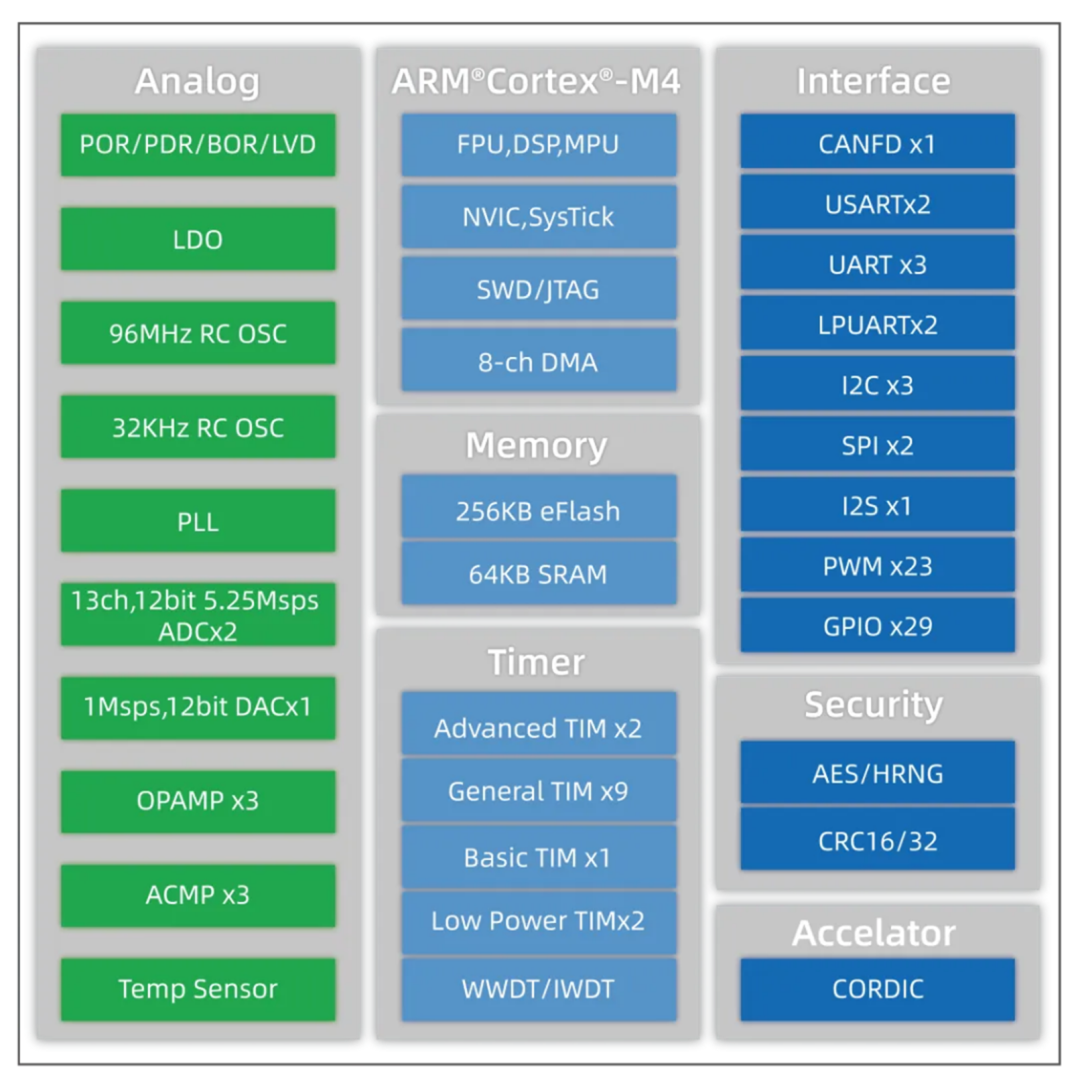The width and height of the screenshot is (1080, 1091).
Task: Select the OPAMP x3 block
Action: click(198, 802)
